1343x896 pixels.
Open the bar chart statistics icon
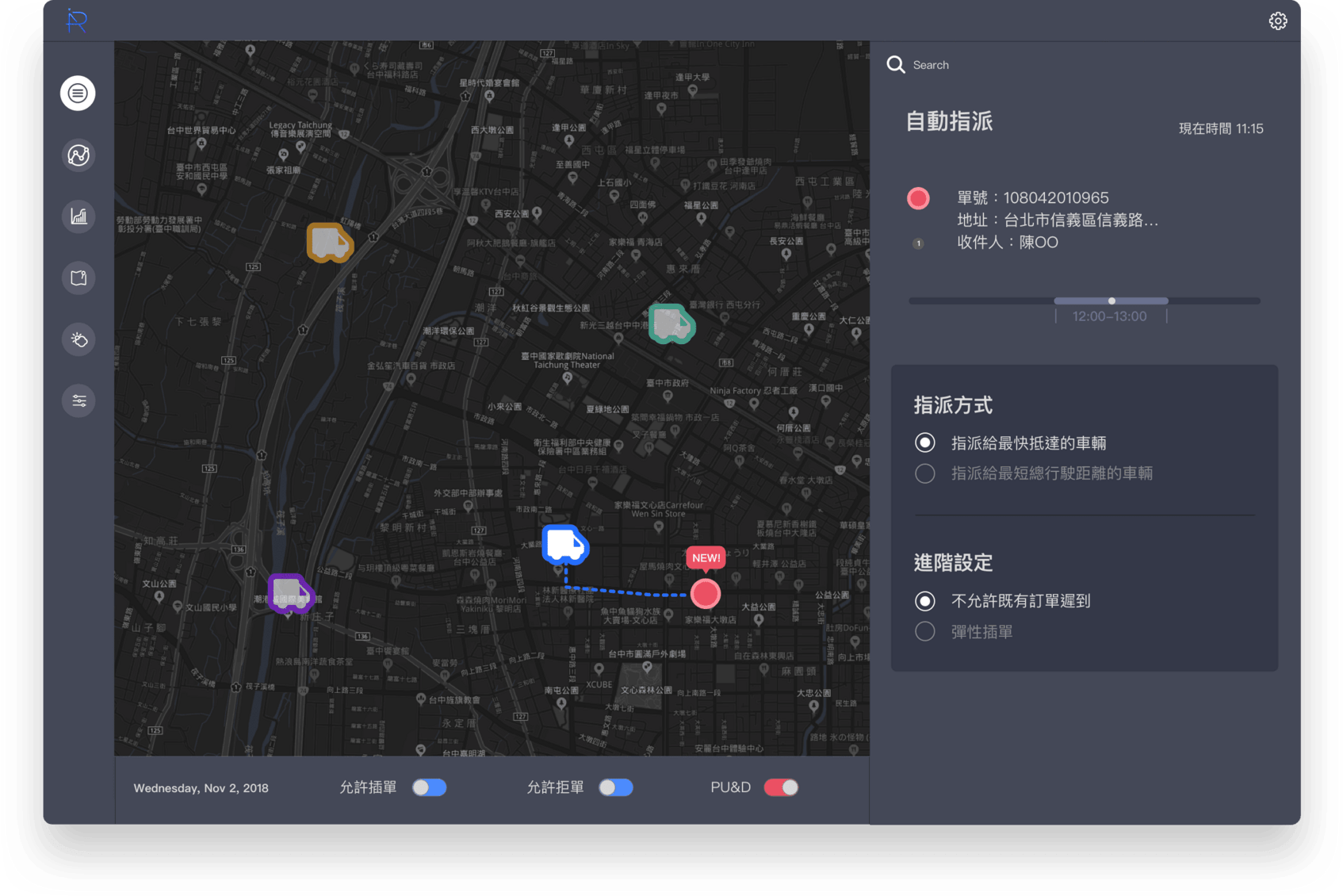pyautogui.click(x=78, y=216)
